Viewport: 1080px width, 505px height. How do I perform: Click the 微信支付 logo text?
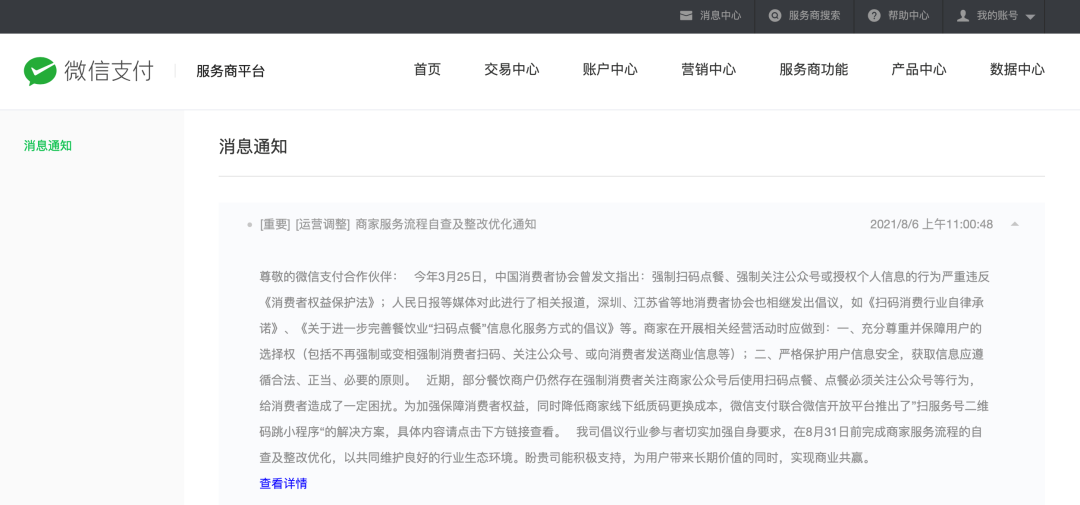[109, 71]
